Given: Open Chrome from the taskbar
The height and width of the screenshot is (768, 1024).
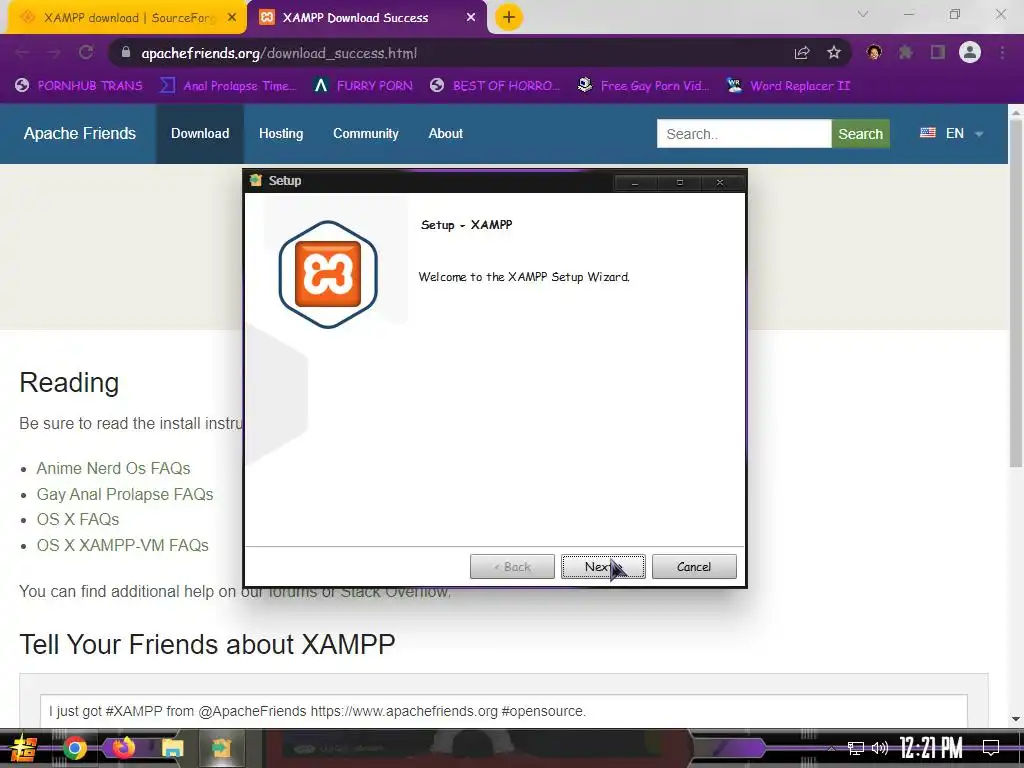Looking at the screenshot, I should (74, 748).
